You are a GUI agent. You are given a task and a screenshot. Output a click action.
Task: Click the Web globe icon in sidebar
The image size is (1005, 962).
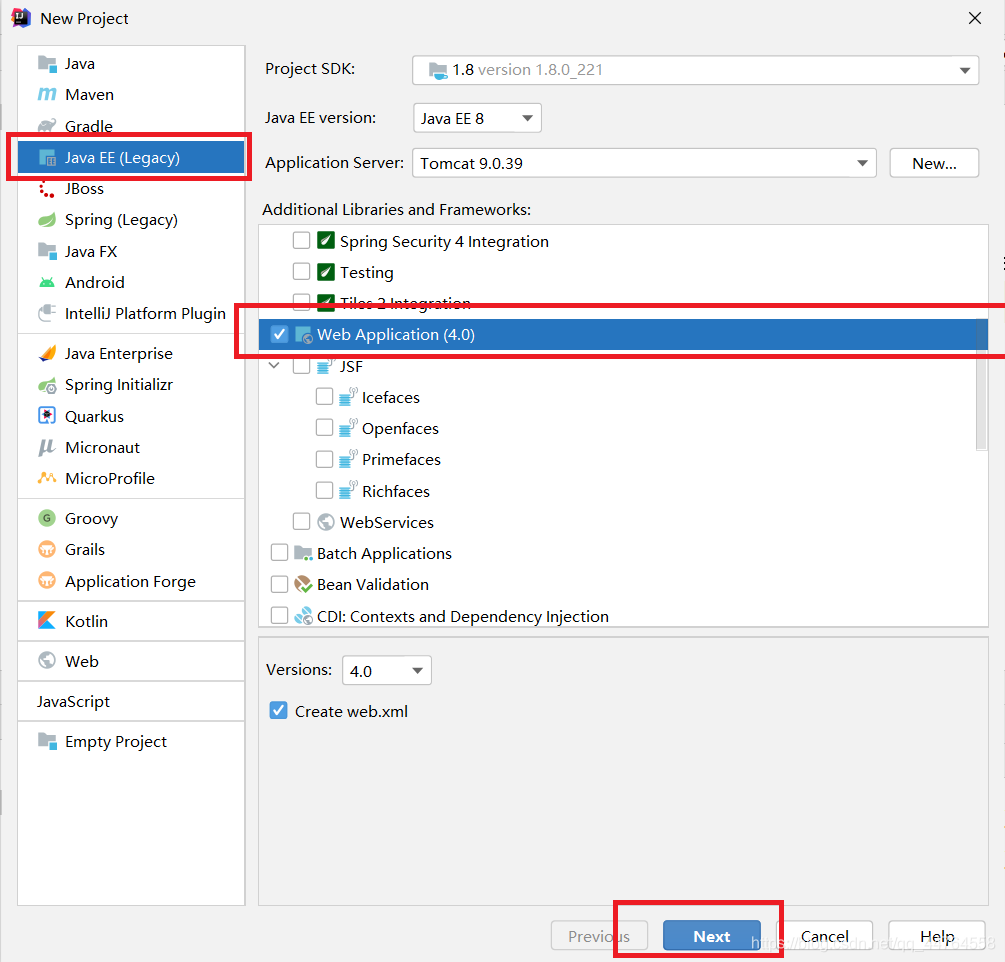(x=47, y=660)
